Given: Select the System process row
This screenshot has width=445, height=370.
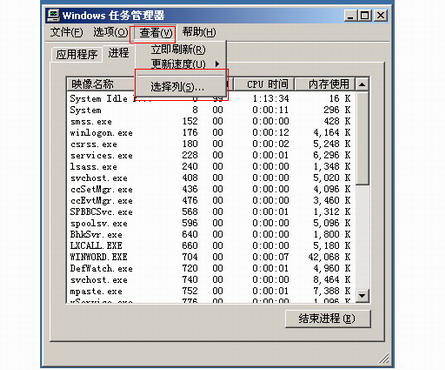Looking at the screenshot, I should point(211,110).
